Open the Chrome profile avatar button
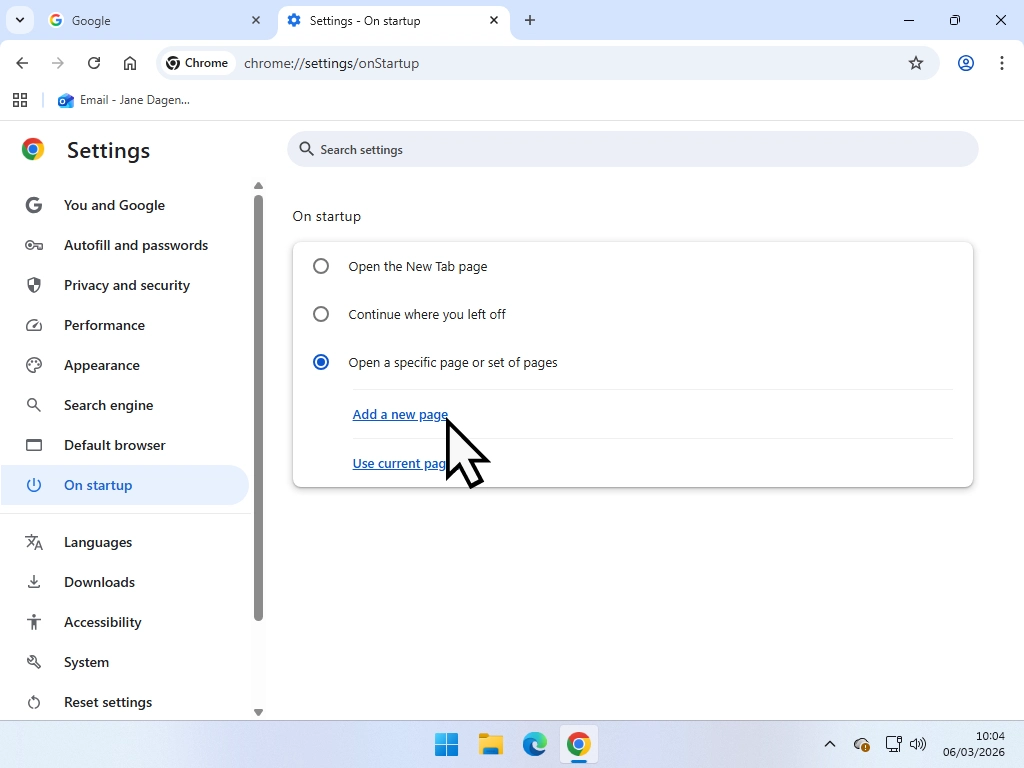The image size is (1024, 768). pos(966,63)
